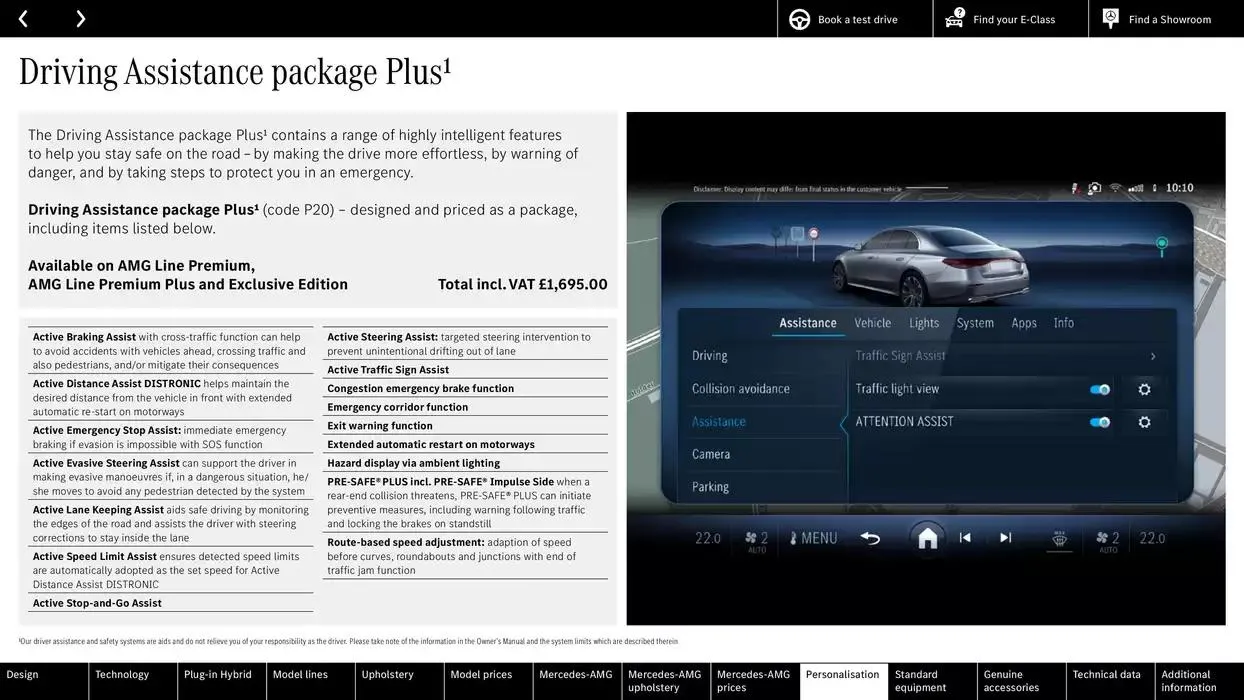Expand Traffic Sign Assist via its chevron
This screenshot has height=700, width=1244.
pyautogui.click(x=1152, y=355)
